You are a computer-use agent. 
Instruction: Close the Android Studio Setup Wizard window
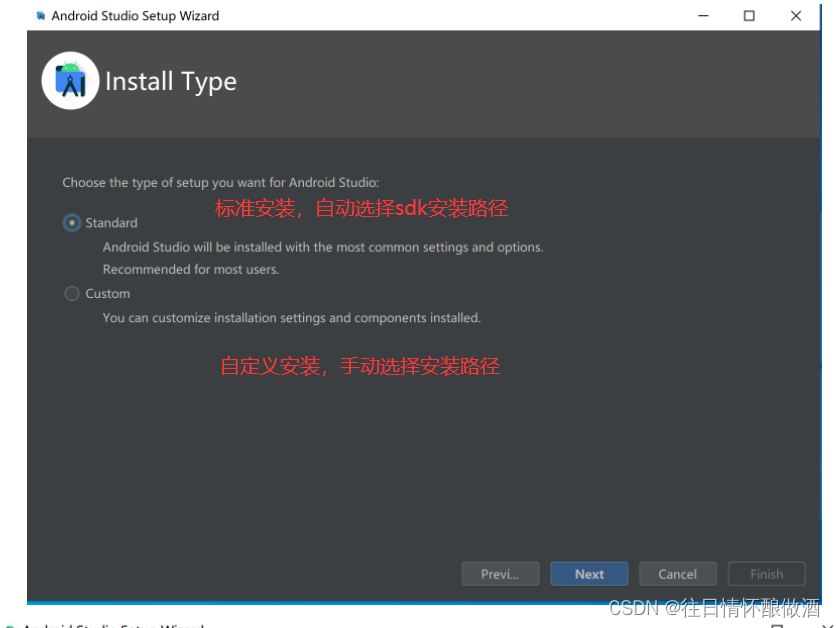pyautogui.click(x=795, y=16)
